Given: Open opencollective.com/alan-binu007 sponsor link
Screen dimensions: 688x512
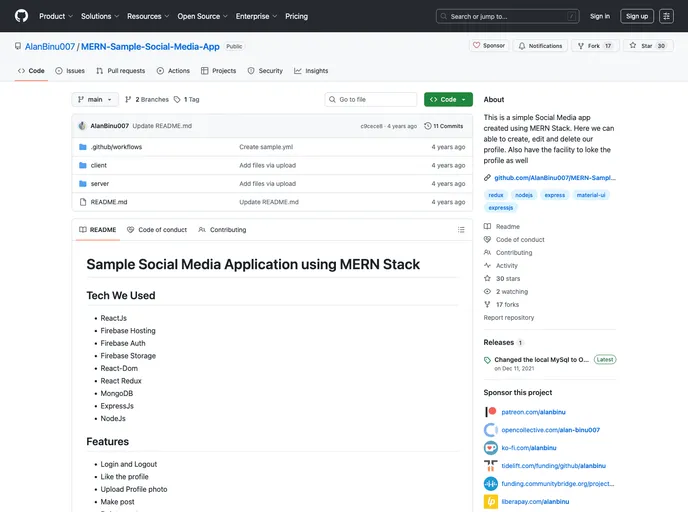Looking at the screenshot, I should tap(550, 430).
